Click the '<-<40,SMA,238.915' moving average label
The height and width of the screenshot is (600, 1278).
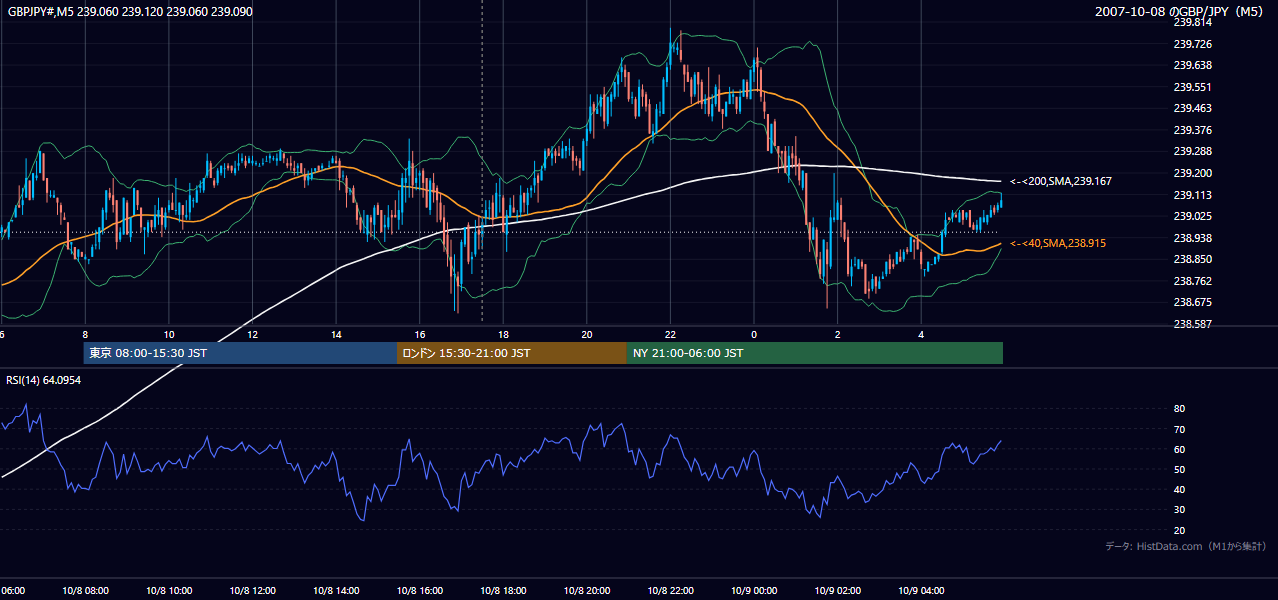(1058, 244)
